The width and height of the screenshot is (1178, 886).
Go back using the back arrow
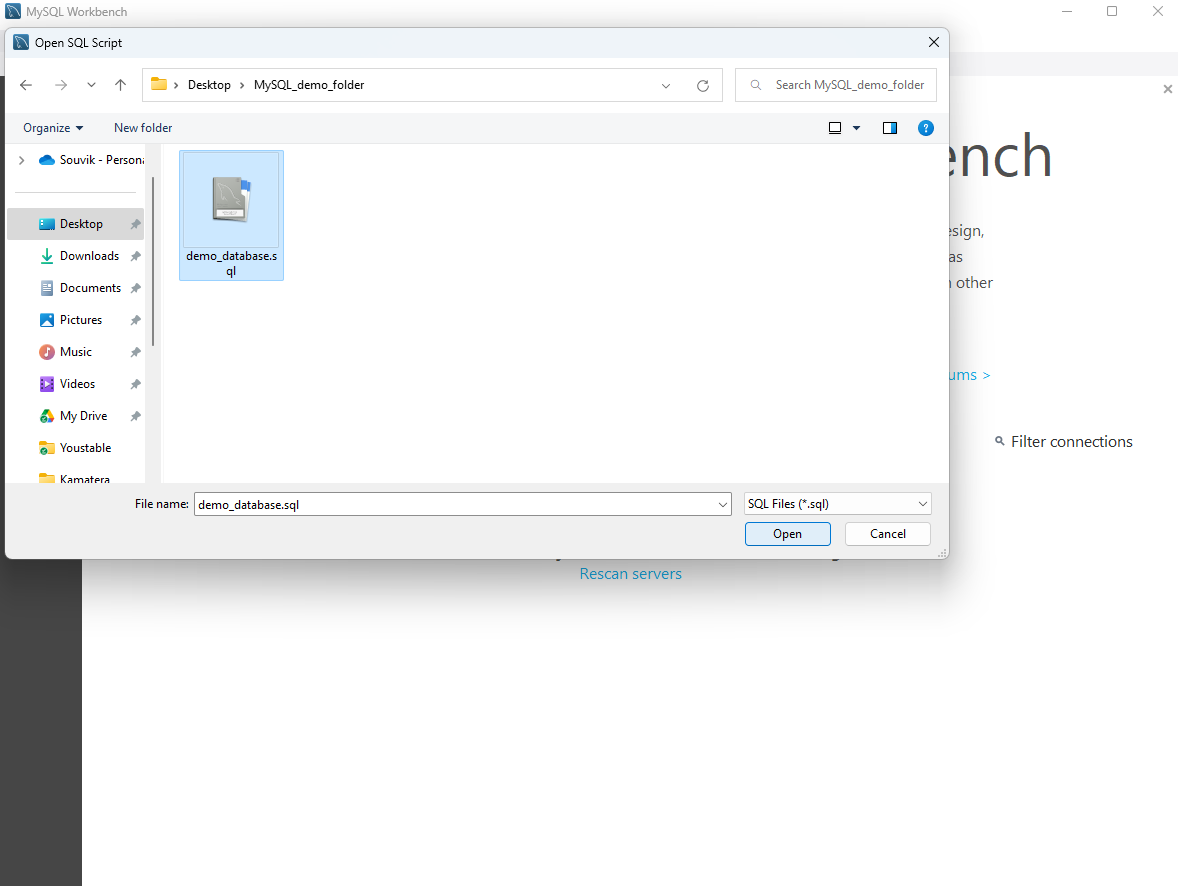click(x=25, y=85)
